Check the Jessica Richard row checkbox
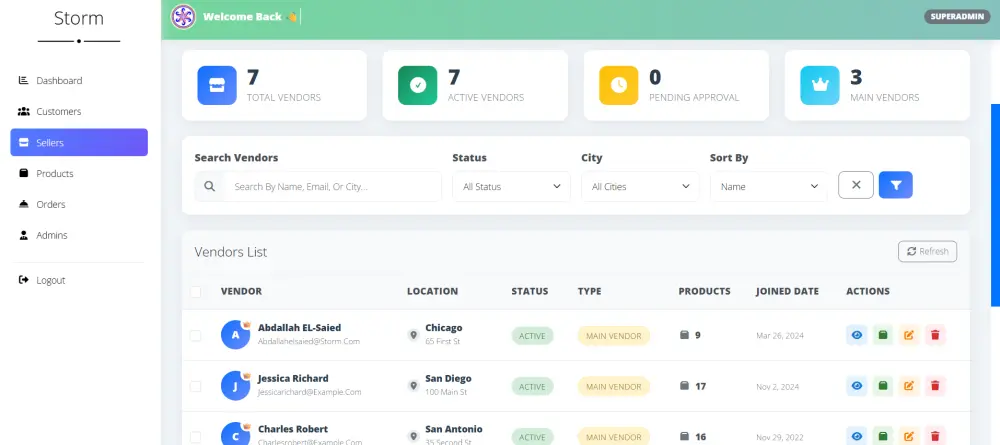1000x445 pixels. (x=195, y=386)
